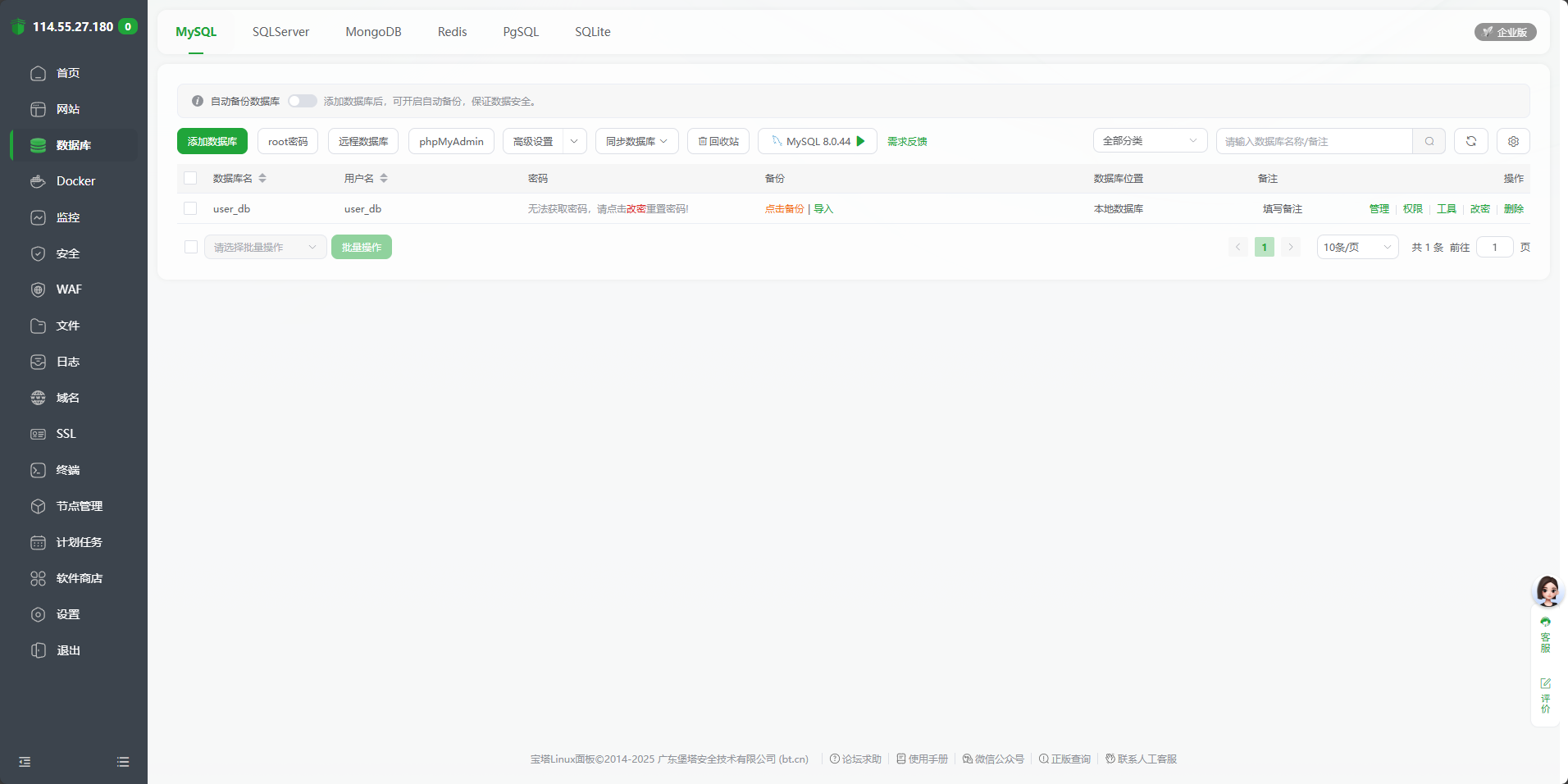This screenshot has height=784, width=1568.
Task: Open the Docker section in sidebar
Action: 74,180
